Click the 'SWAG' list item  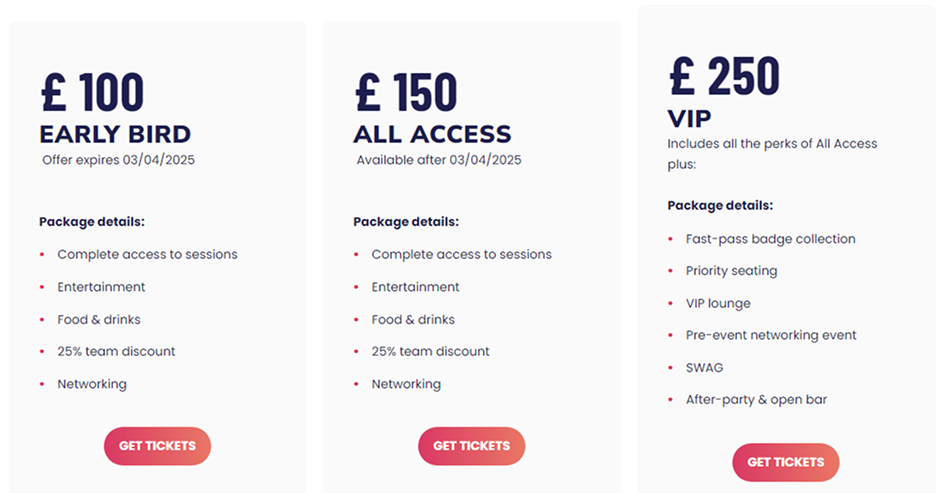click(705, 367)
